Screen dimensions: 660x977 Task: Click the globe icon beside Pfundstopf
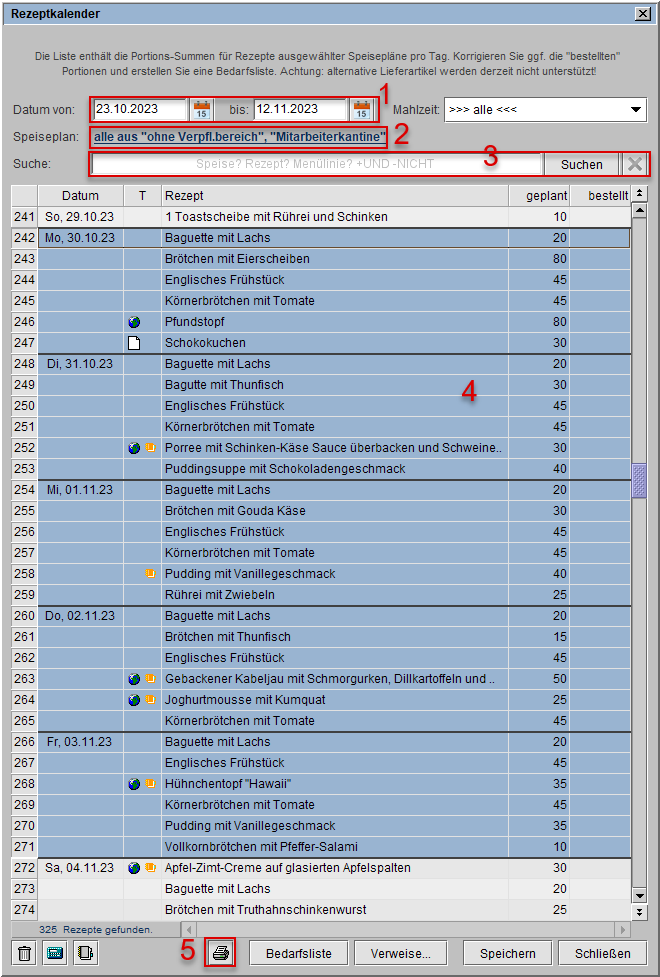pos(134,322)
